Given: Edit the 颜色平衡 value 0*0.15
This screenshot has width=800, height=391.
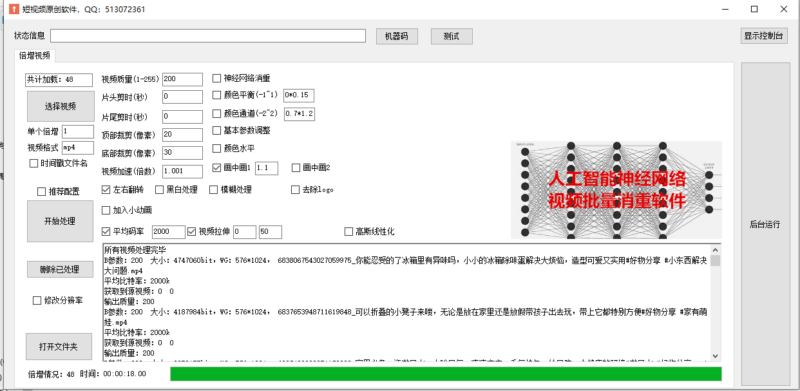Looking at the screenshot, I should coord(299,95).
